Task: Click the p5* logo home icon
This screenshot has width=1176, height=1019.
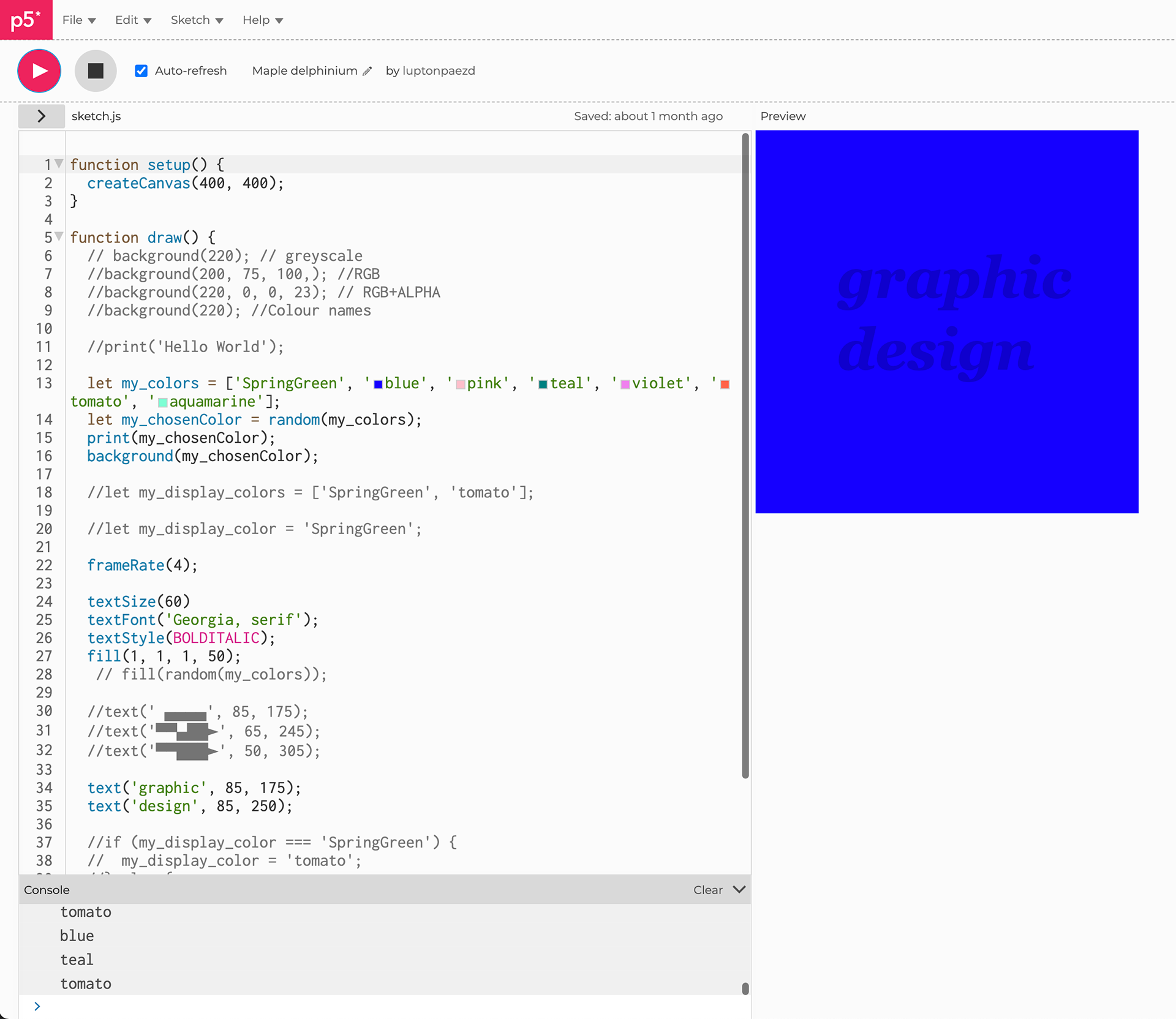Action: (x=26, y=20)
